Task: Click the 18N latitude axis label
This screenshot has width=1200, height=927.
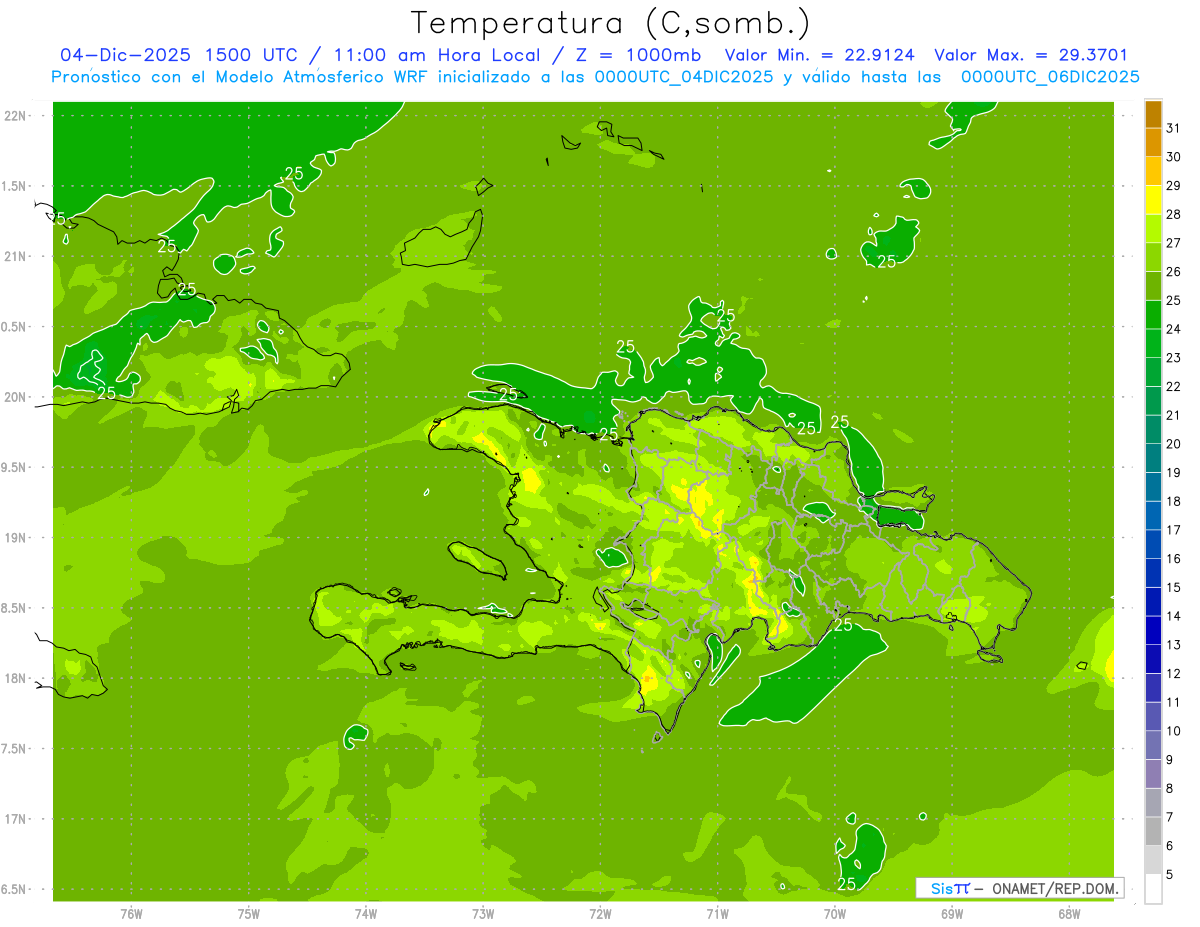Action: coord(15,678)
